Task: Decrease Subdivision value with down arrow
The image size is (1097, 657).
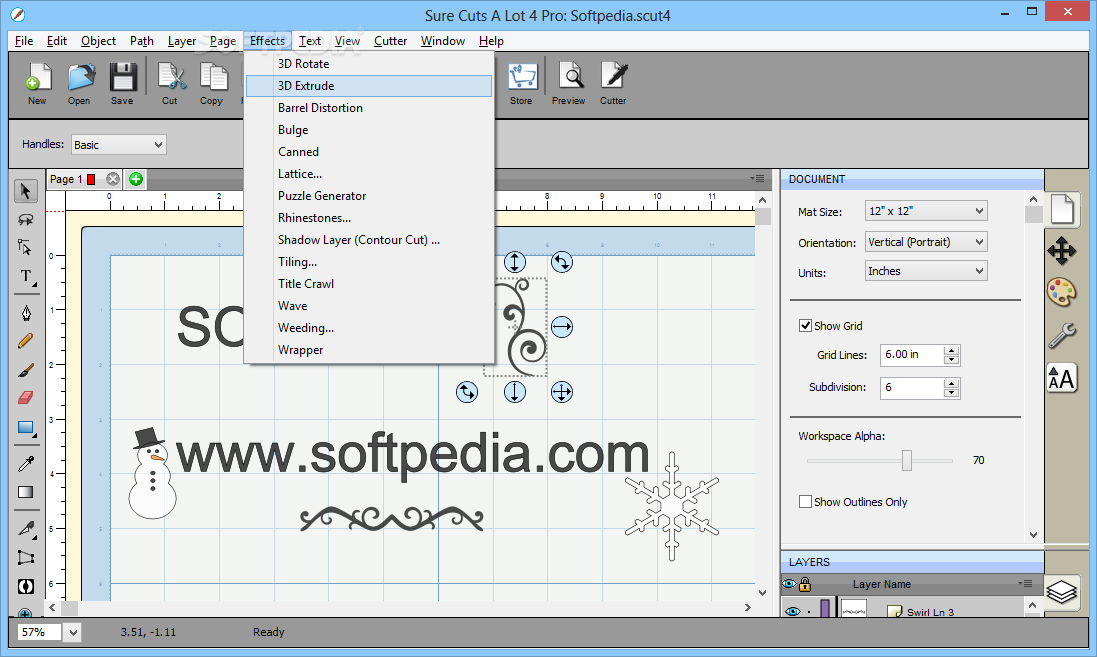Action: pos(951,393)
